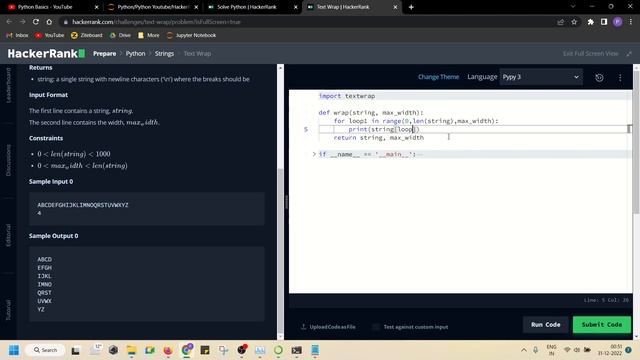Go back to the previous page

(9, 22)
